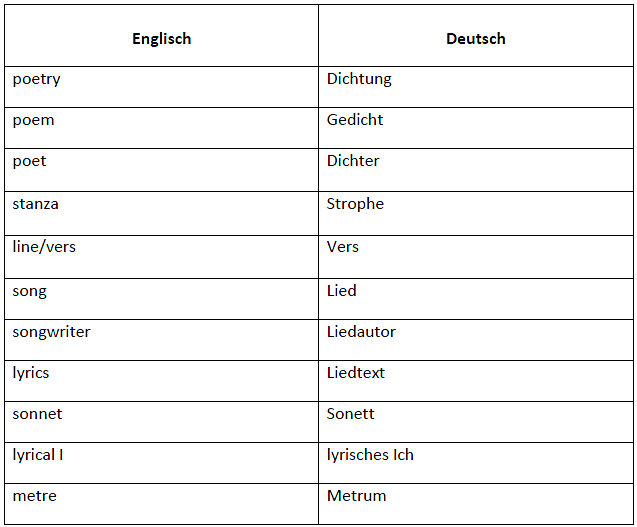Select the Metrum cell
637x527 pixels.
tap(476, 504)
